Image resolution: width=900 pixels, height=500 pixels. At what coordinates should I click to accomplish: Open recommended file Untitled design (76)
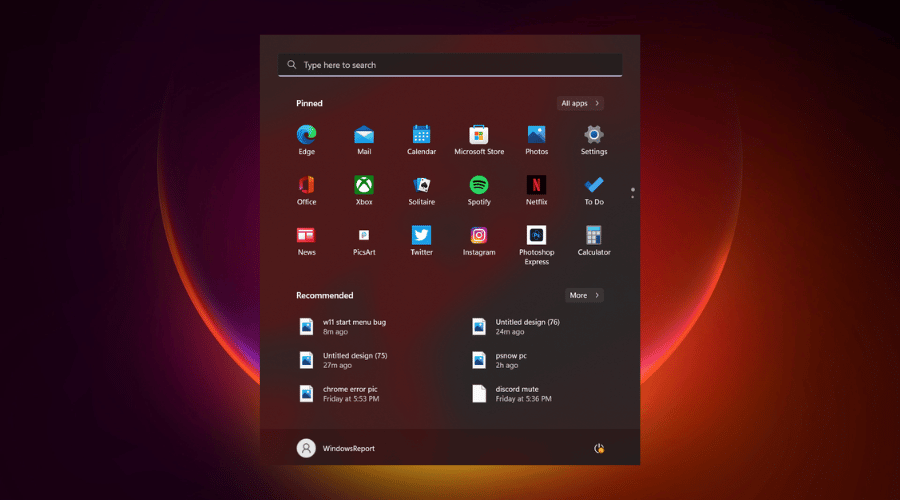click(x=515, y=327)
